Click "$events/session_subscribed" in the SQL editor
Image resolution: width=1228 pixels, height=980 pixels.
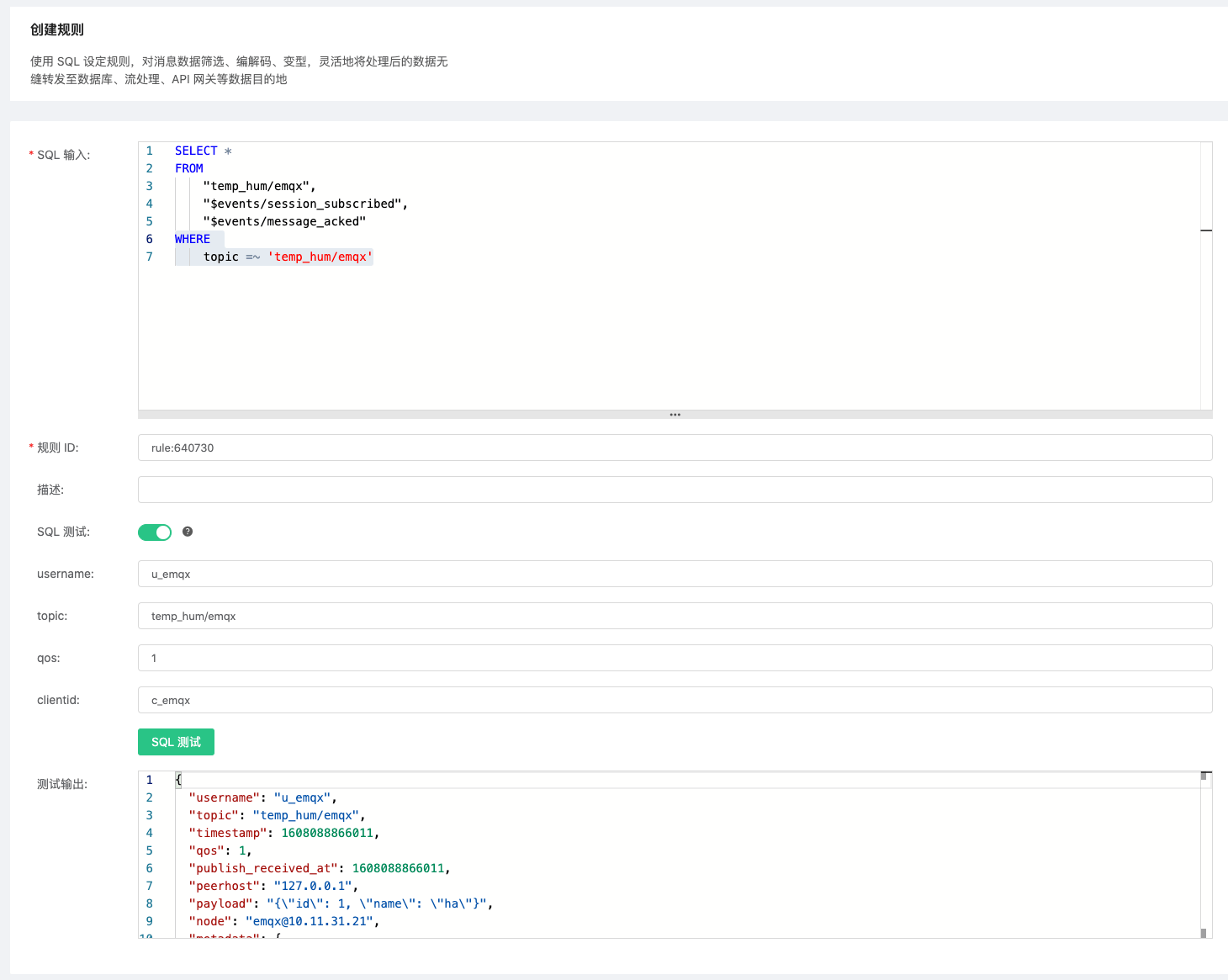[303, 204]
